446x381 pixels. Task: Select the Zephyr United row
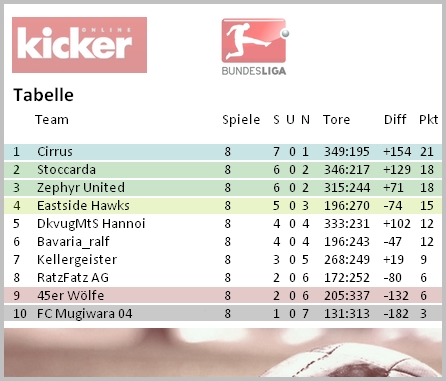pos(223,188)
